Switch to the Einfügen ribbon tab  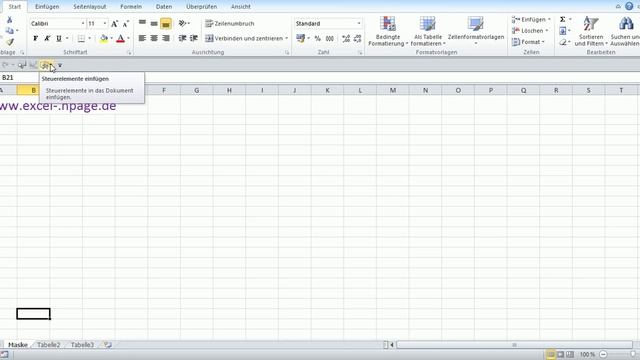[x=47, y=7]
